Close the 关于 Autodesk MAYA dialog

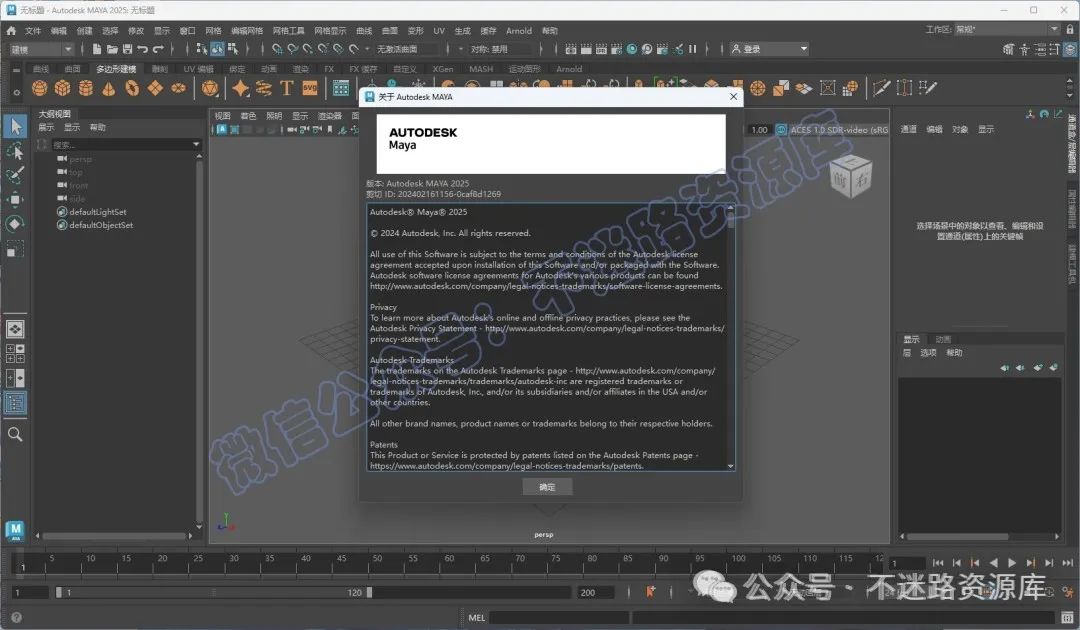(x=734, y=96)
